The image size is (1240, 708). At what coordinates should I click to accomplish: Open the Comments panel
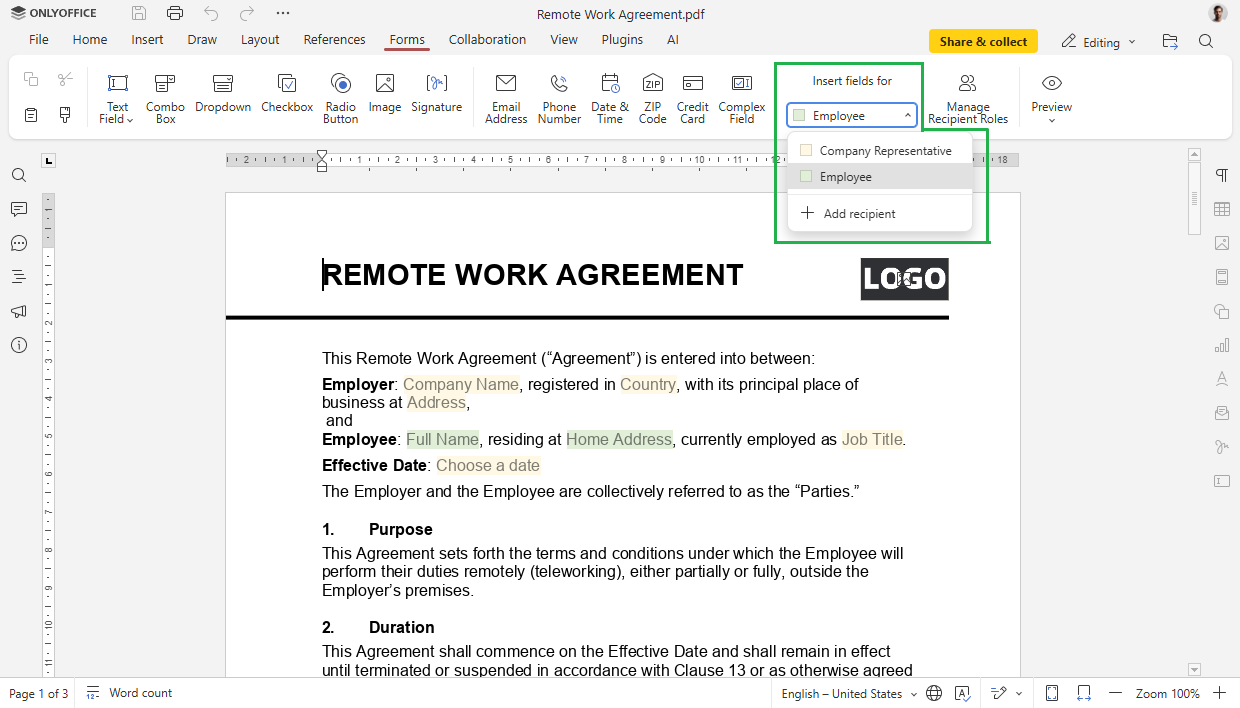(x=18, y=209)
